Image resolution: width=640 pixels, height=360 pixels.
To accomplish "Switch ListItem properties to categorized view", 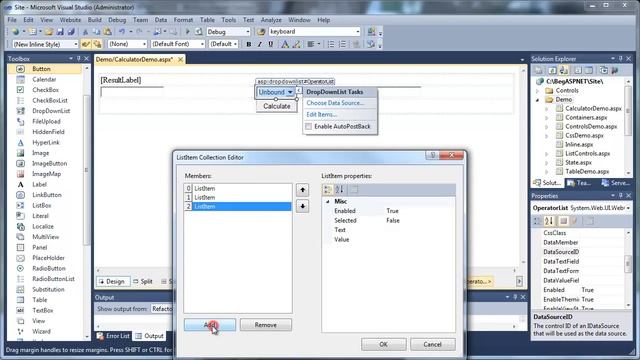I will (x=328, y=189).
